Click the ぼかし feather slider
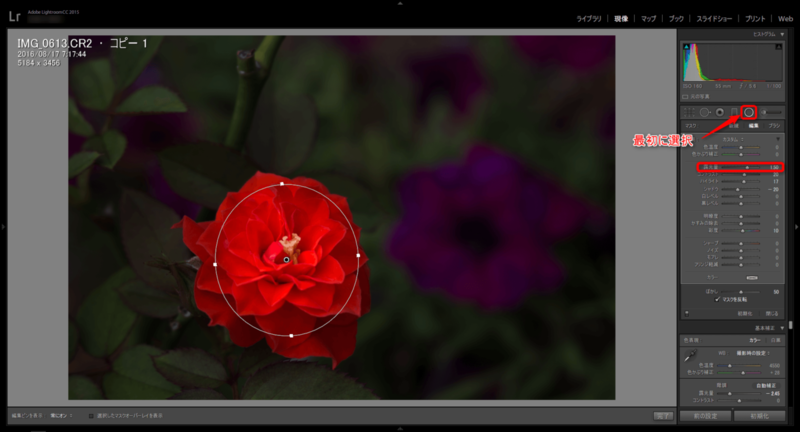Image resolution: width=800 pixels, height=432 pixels. (741, 292)
